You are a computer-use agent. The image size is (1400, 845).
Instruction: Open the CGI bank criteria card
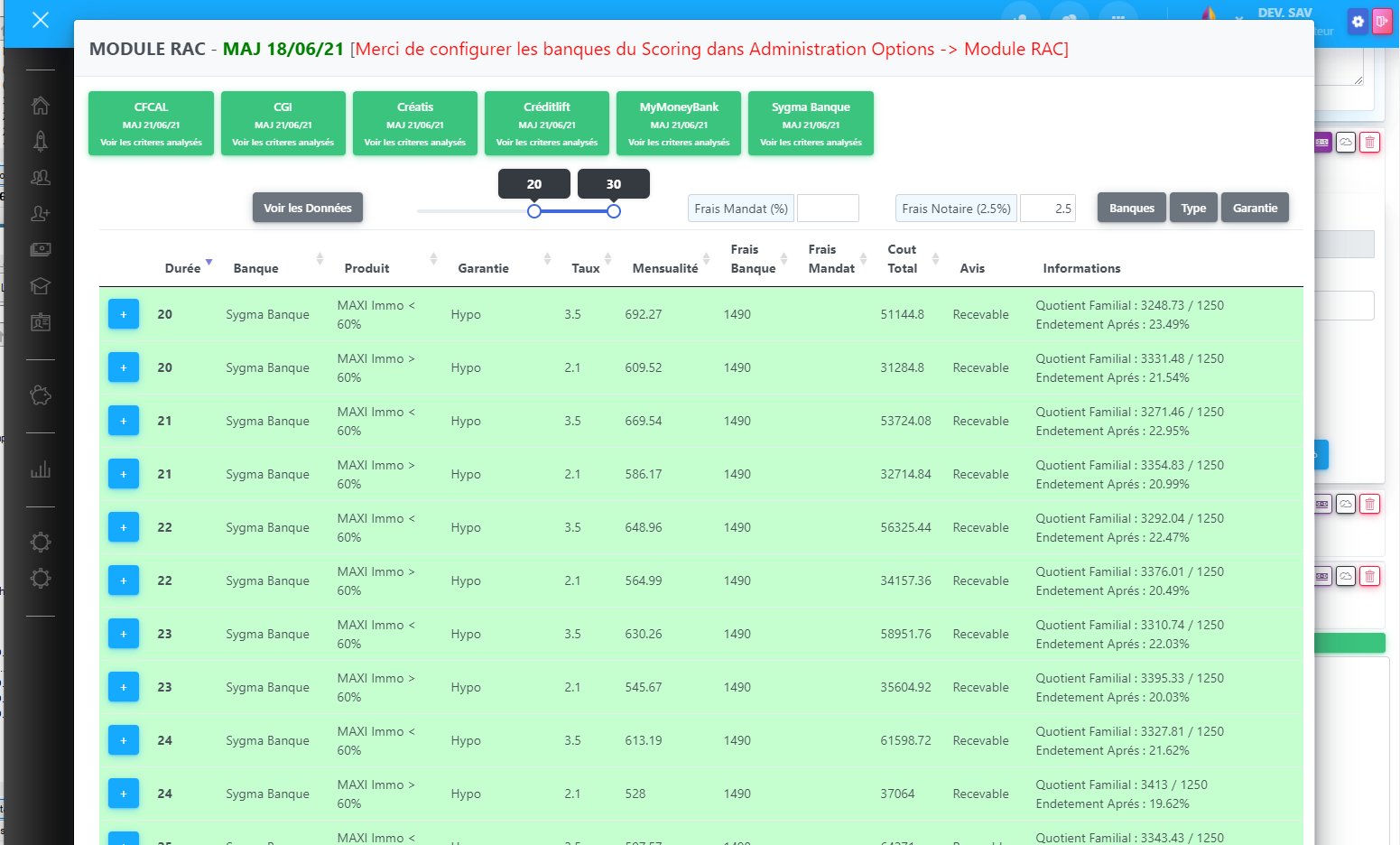pos(283,124)
